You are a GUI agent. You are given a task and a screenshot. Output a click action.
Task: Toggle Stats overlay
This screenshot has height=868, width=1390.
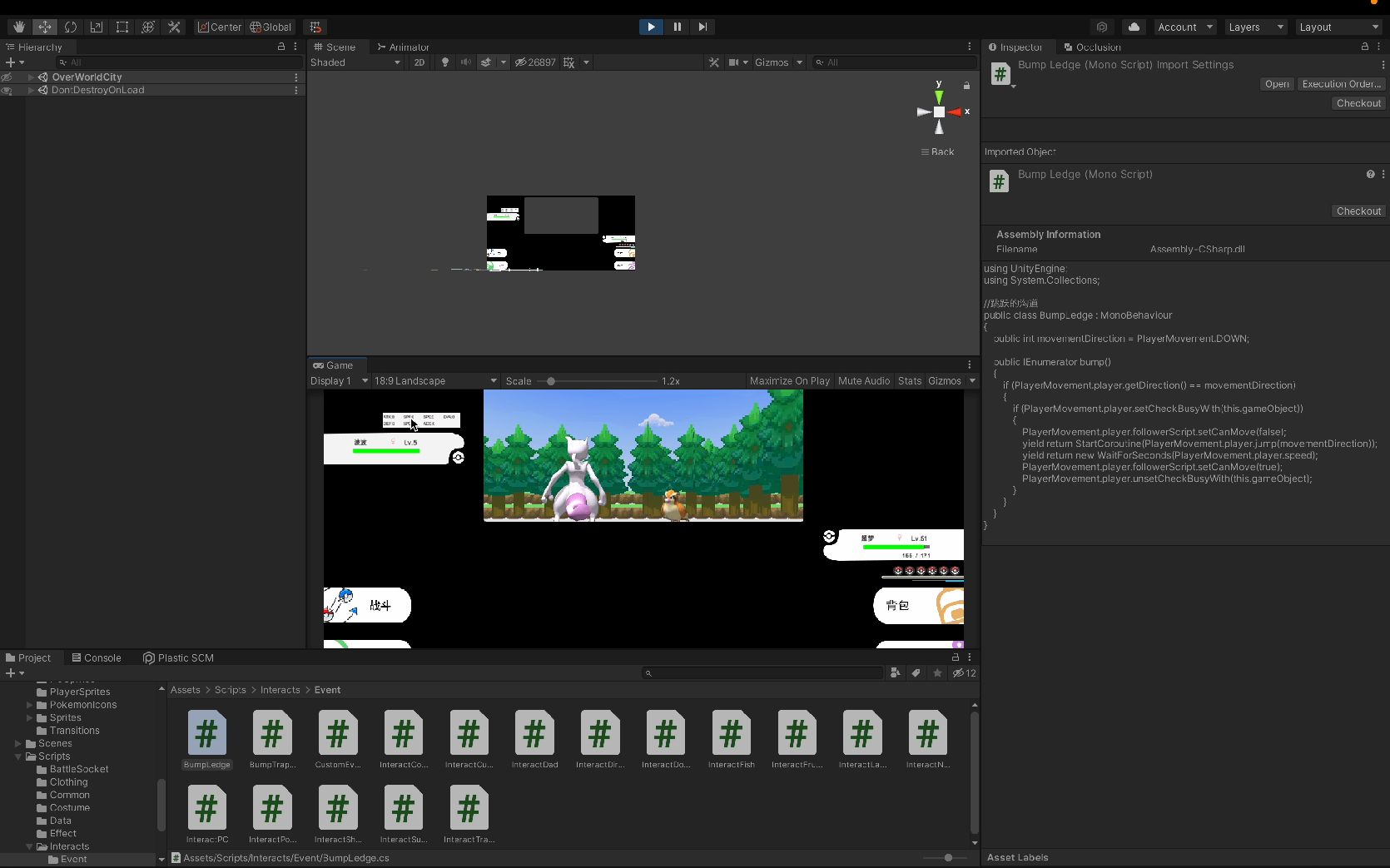pos(910,381)
